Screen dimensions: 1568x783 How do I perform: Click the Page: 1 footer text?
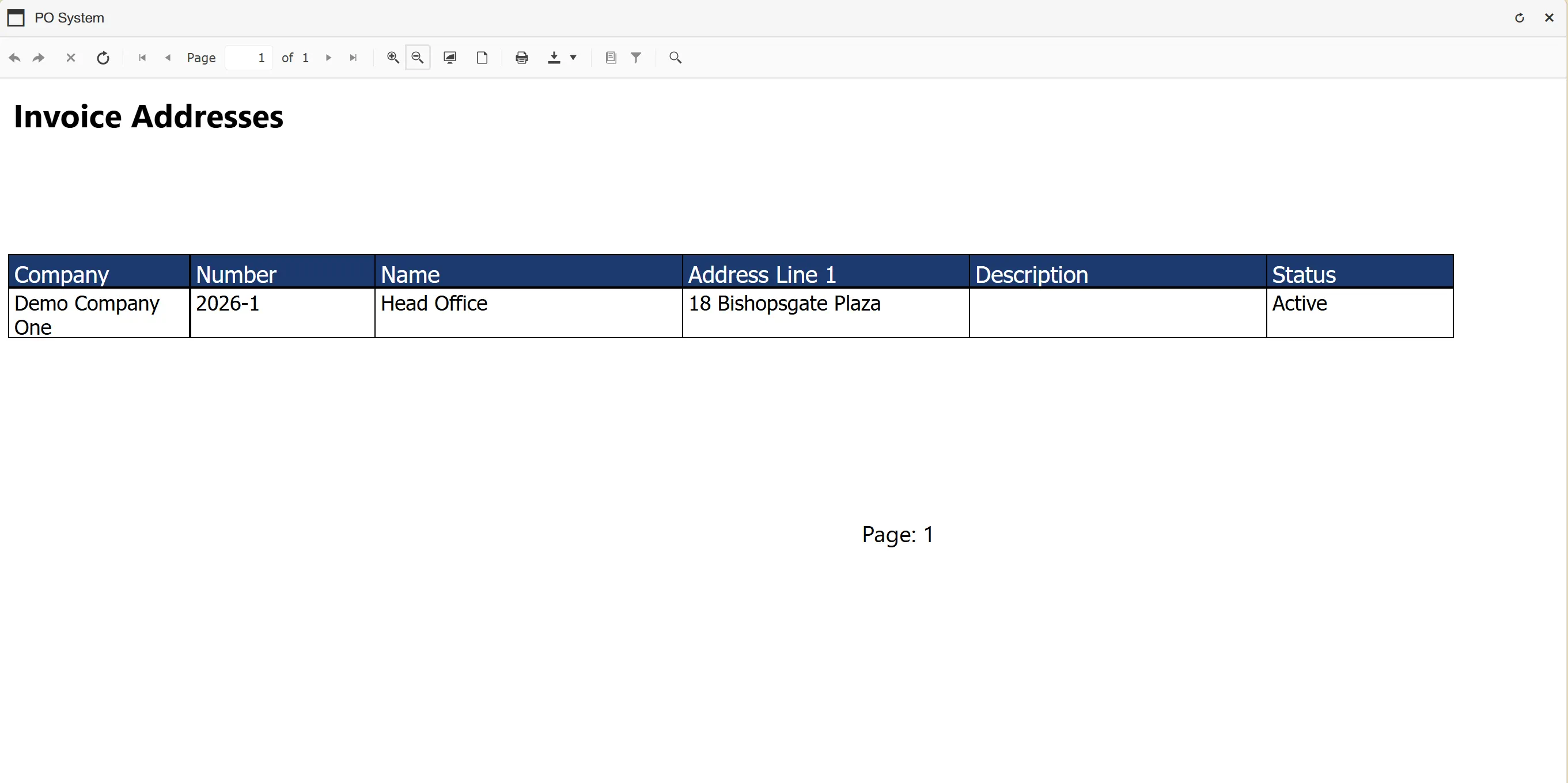898,535
